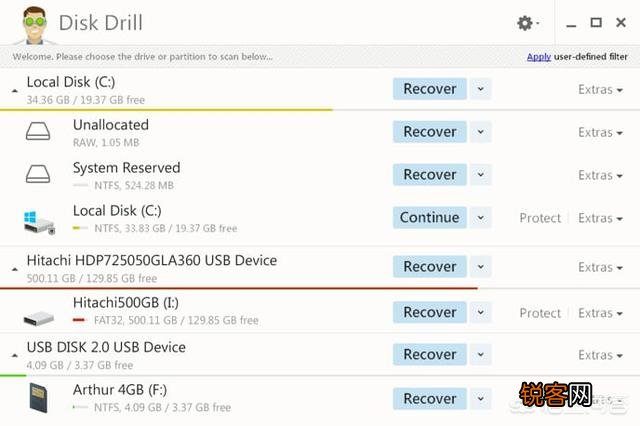Select the System Reserved drive icon
Image resolution: width=640 pixels, height=426 pixels.
(x=38, y=174)
